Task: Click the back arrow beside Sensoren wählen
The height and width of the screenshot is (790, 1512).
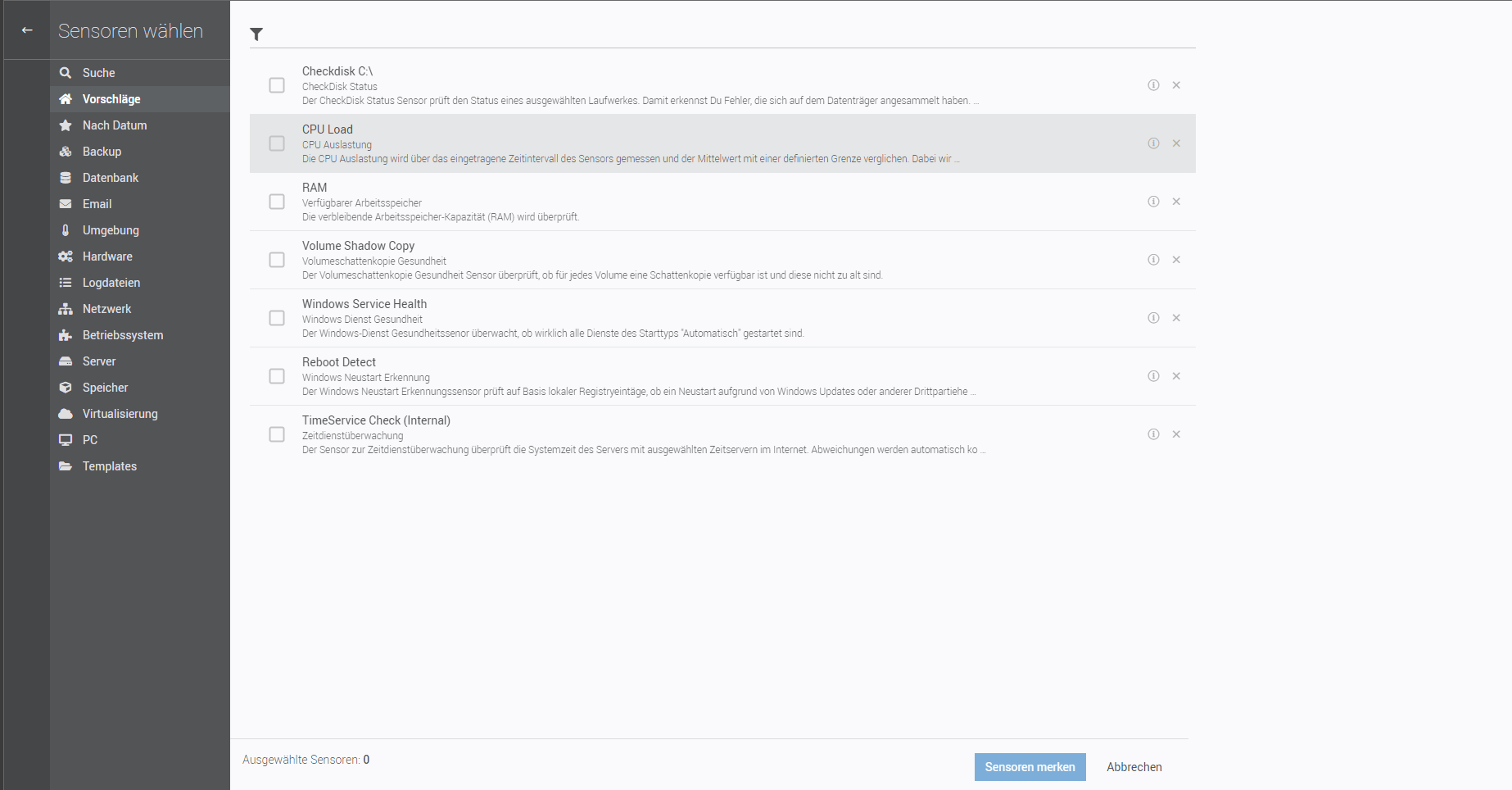Action: pos(27,30)
